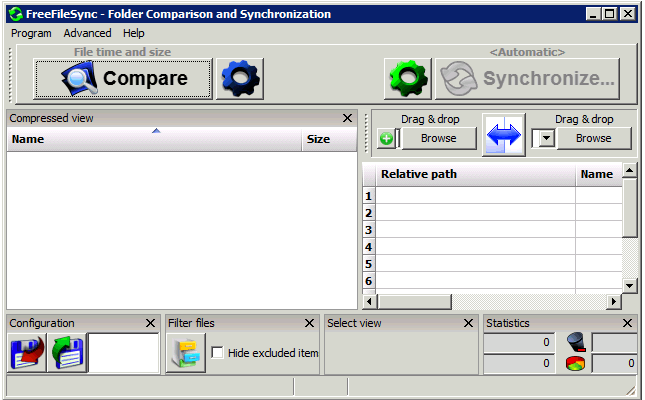Click the vertical scrollbar thumb
This screenshot has width=645, height=400.
pos(630,208)
